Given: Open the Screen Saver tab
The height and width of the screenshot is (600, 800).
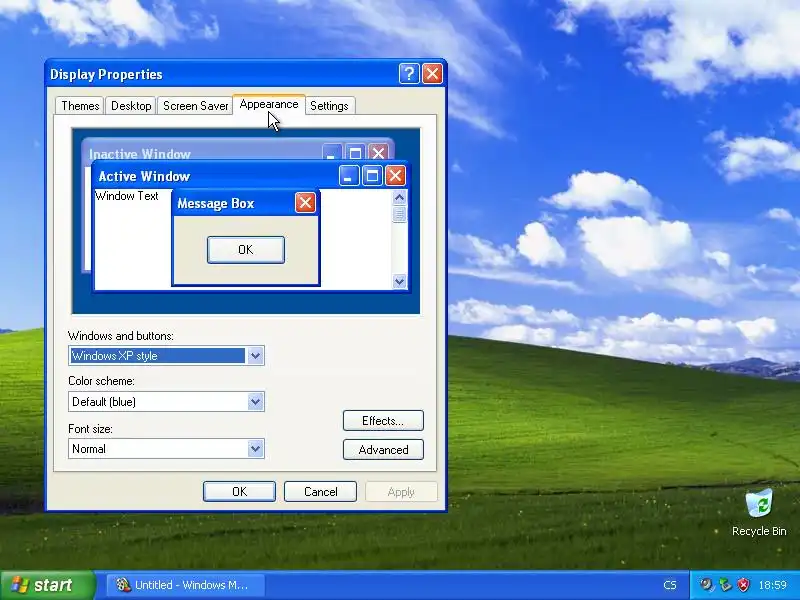Looking at the screenshot, I should (x=195, y=106).
